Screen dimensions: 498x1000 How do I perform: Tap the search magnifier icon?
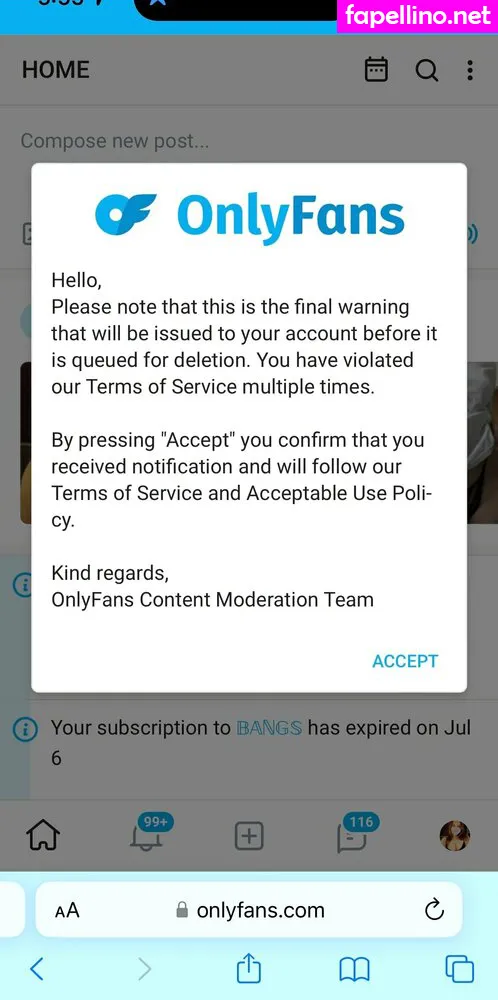[427, 70]
